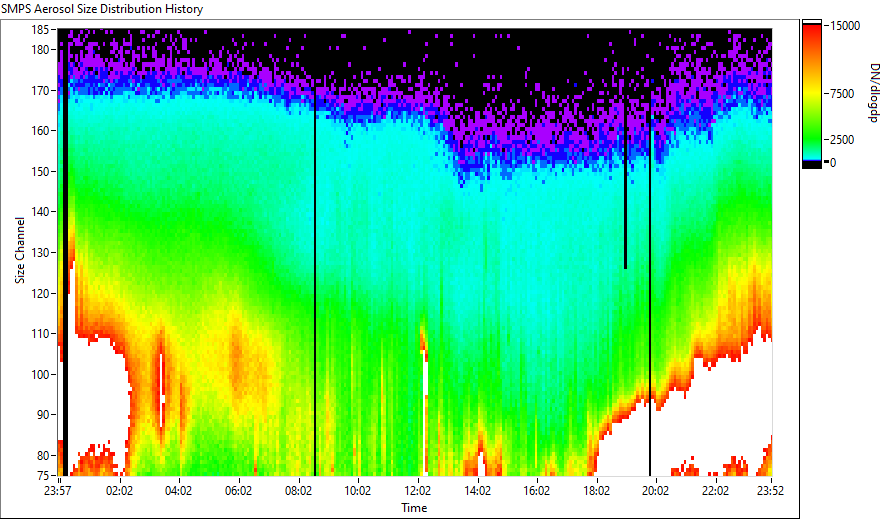This screenshot has width=884, height=519.
Task: Click the y-axis tick label 160
Action: [x=40, y=131]
